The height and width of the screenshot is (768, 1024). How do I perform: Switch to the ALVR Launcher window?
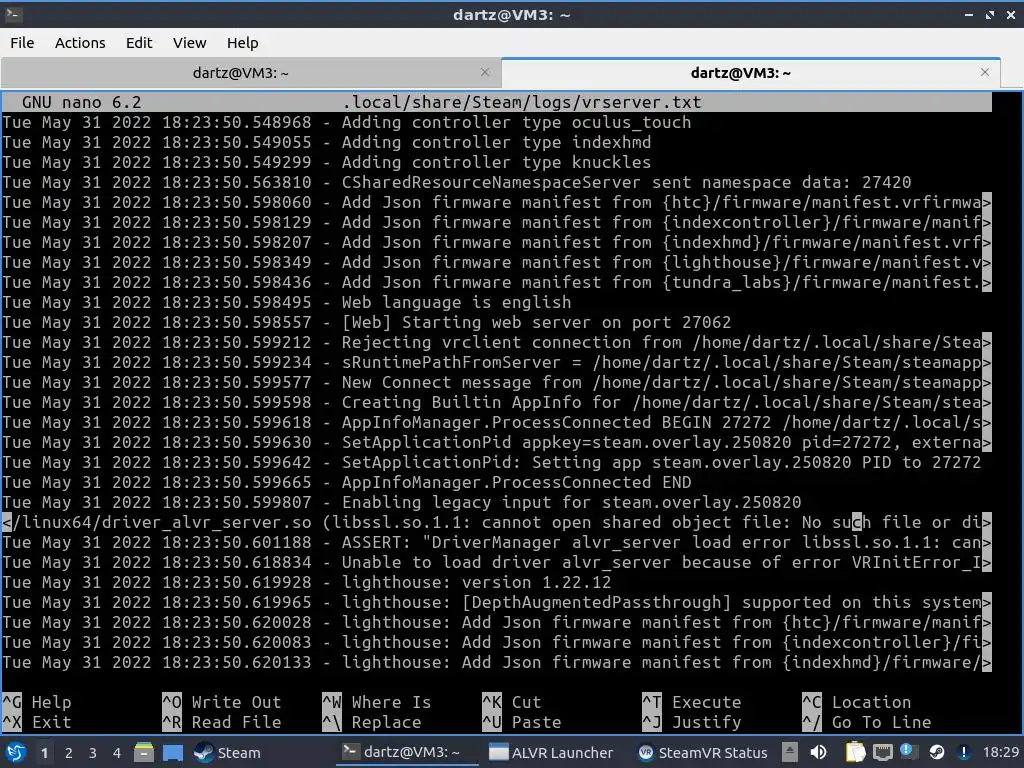click(552, 752)
